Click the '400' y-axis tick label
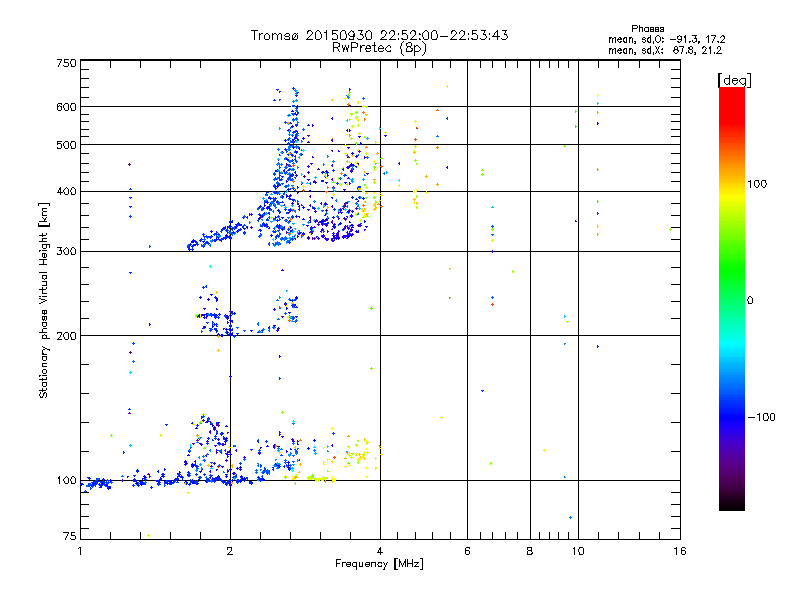 coord(66,192)
